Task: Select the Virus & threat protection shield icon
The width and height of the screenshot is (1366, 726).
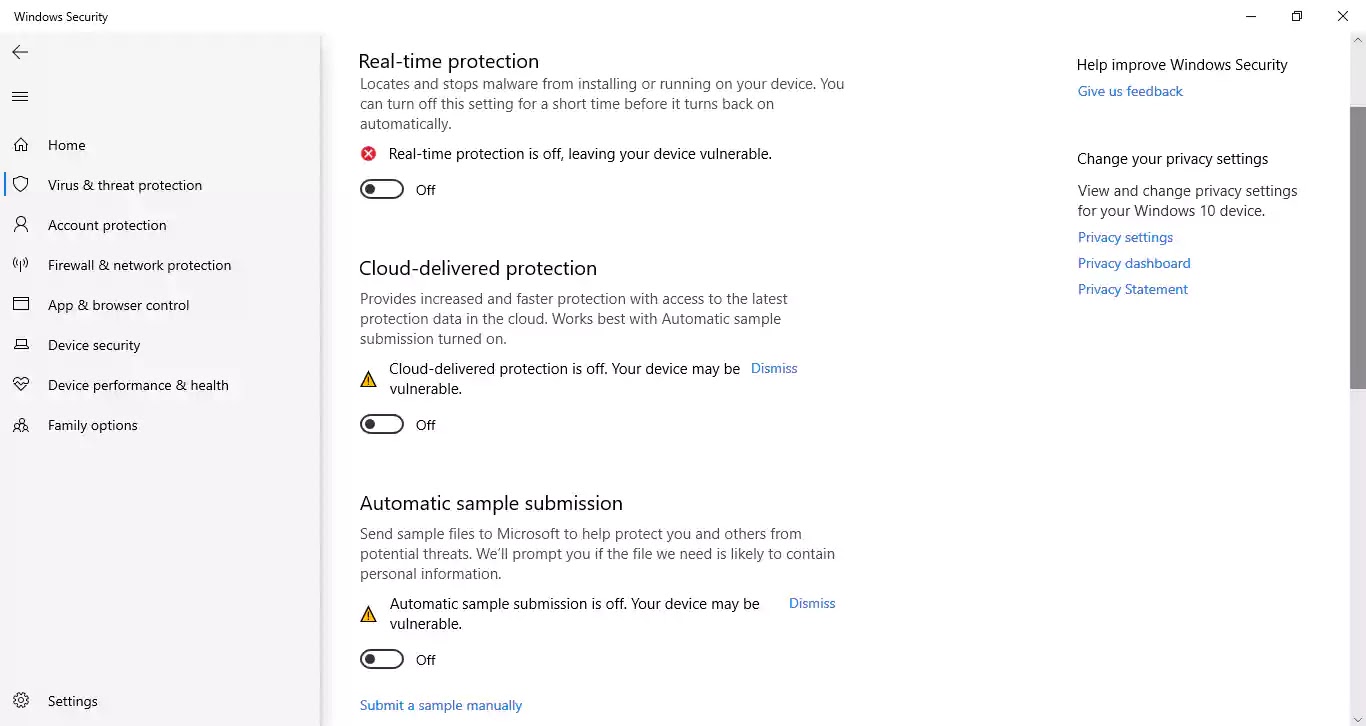Action: [x=20, y=185]
